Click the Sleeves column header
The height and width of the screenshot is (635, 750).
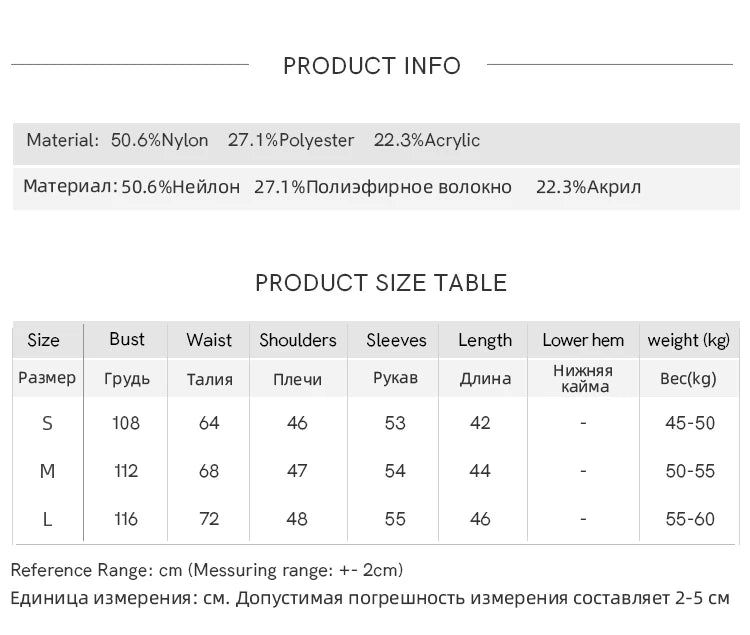pyautogui.click(x=396, y=340)
